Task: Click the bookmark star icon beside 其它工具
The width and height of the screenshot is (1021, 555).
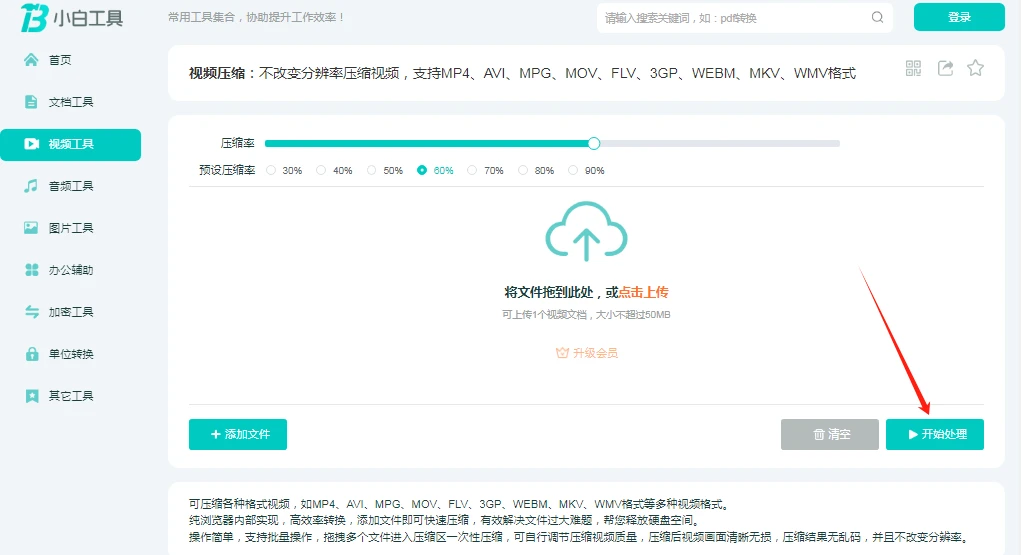Action: click(31, 395)
